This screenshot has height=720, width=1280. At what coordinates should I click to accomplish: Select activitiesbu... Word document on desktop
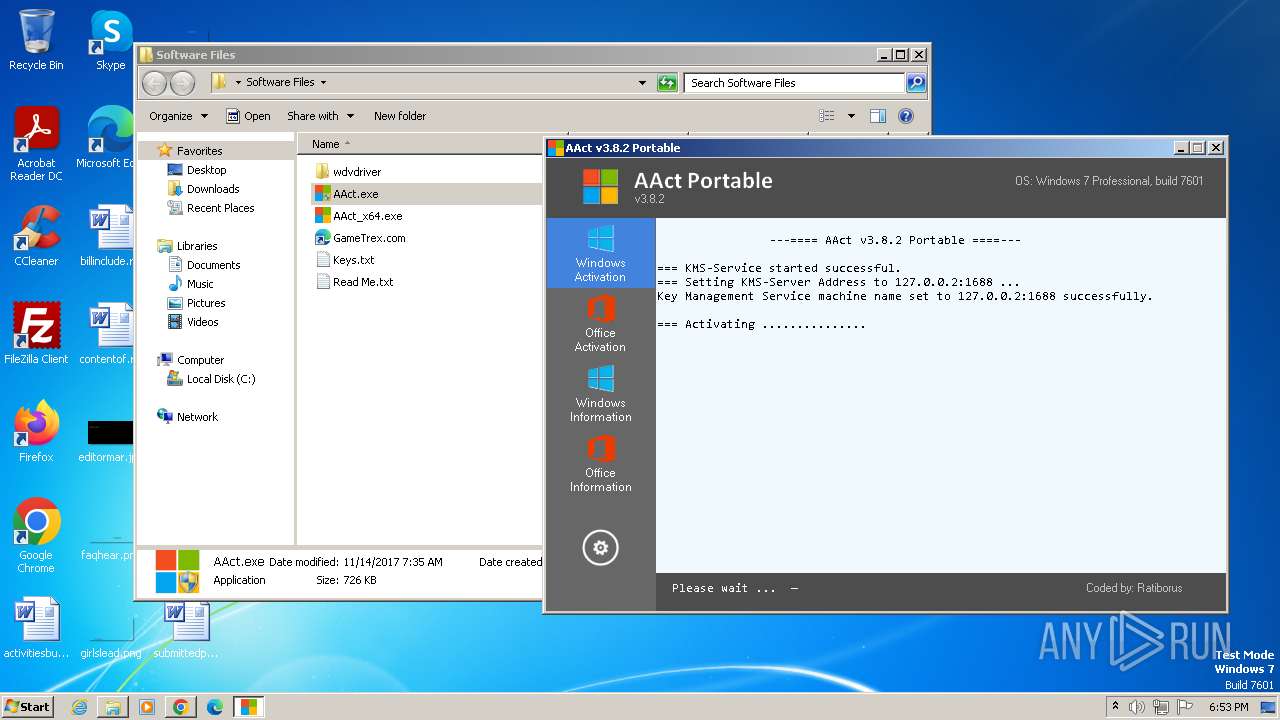tap(36, 628)
